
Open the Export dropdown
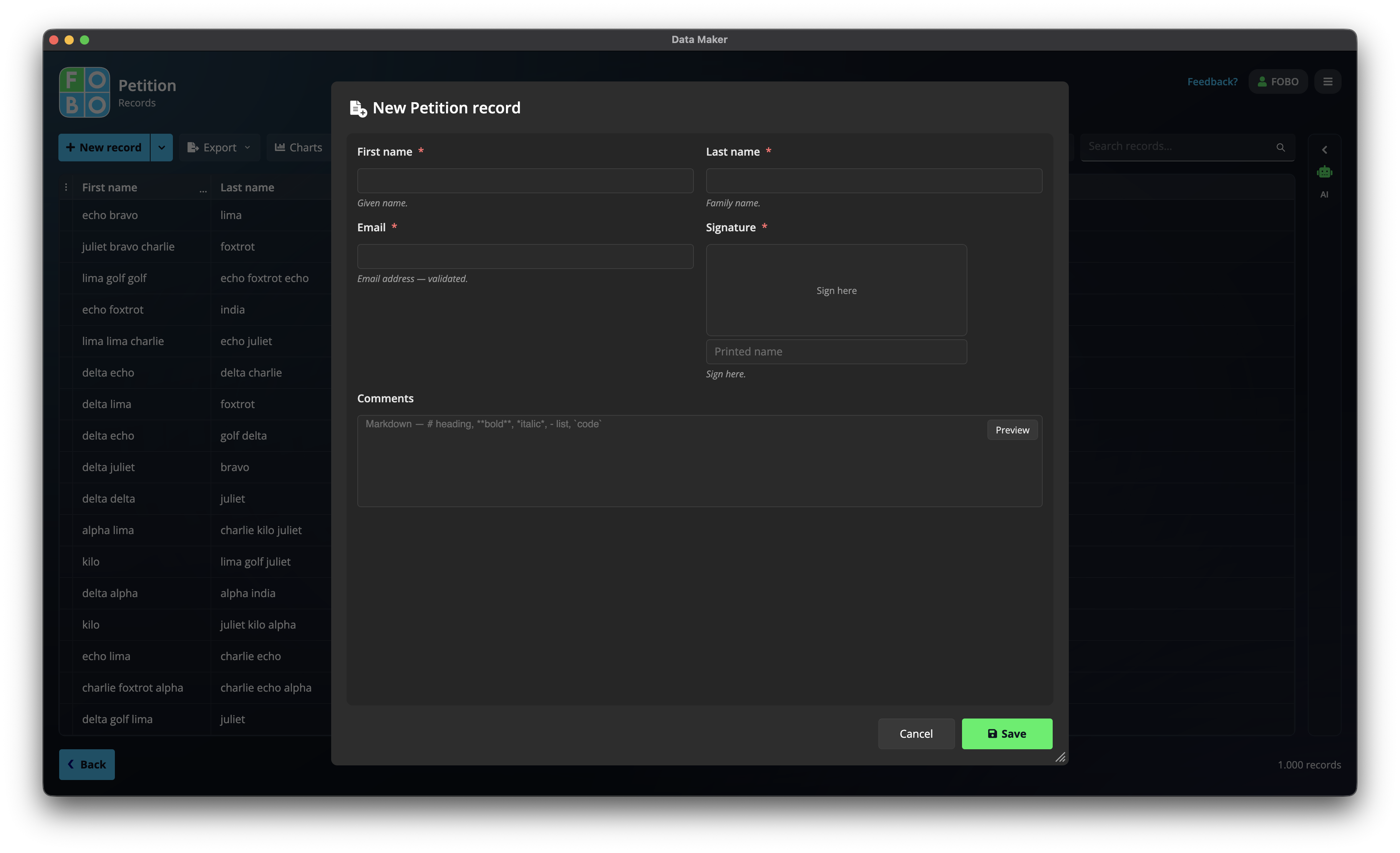coord(219,147)
